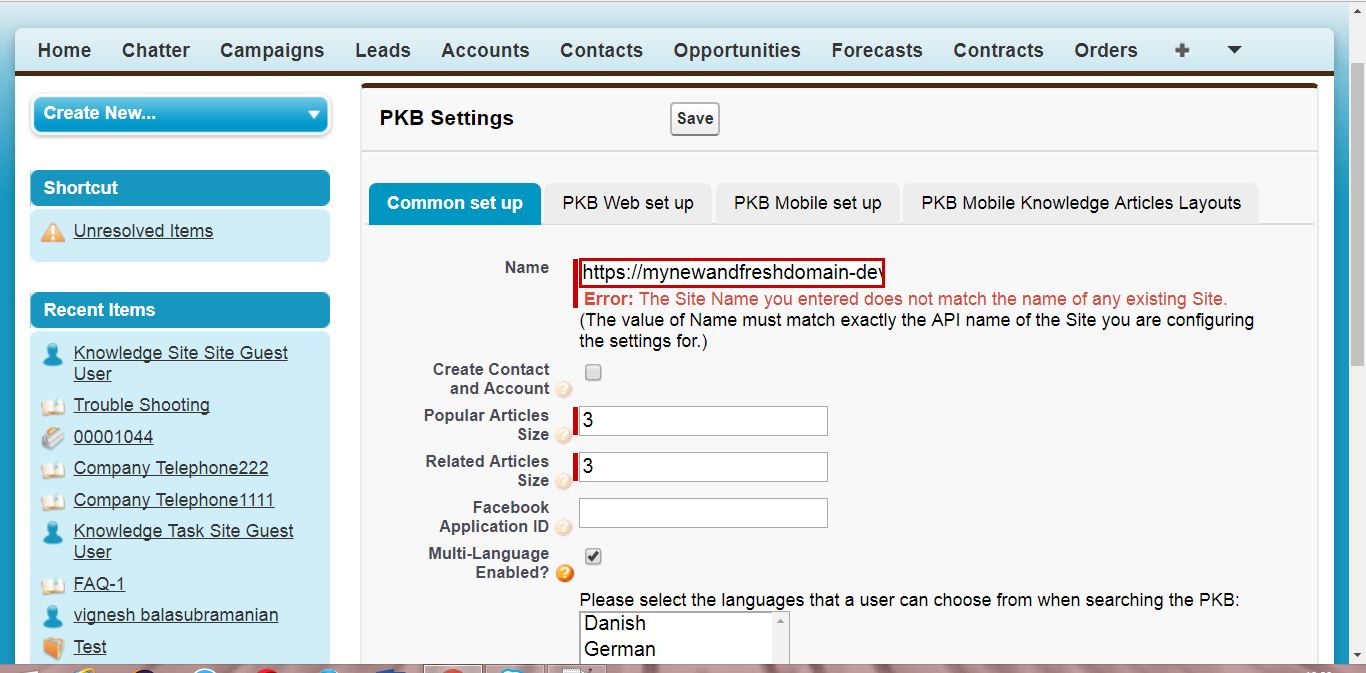Viewport: 1366px width, 673px height.
Task: Expand the Create New dropdown
Action: pos(180,114)
